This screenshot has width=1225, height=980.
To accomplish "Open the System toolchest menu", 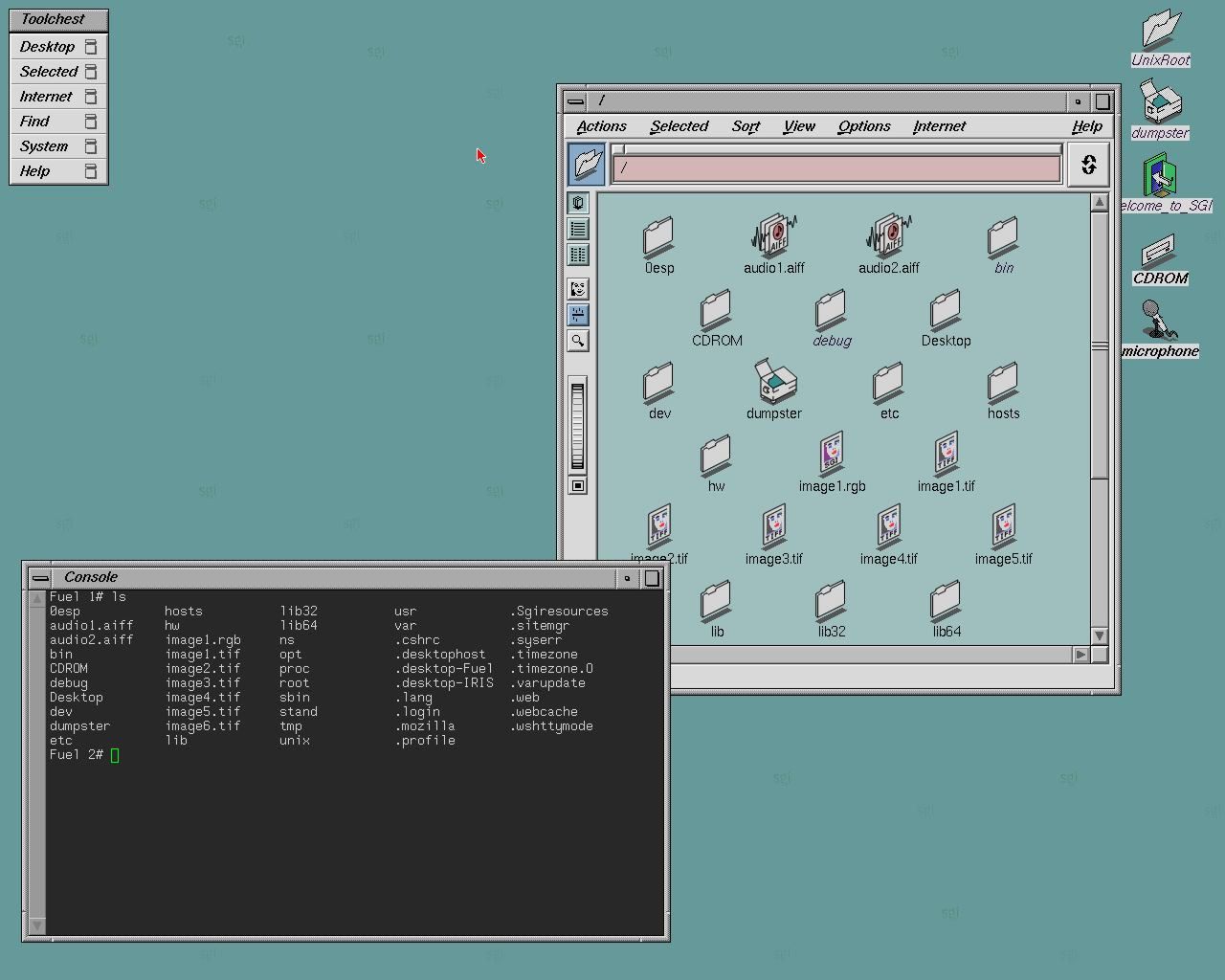I will [58, 145].
